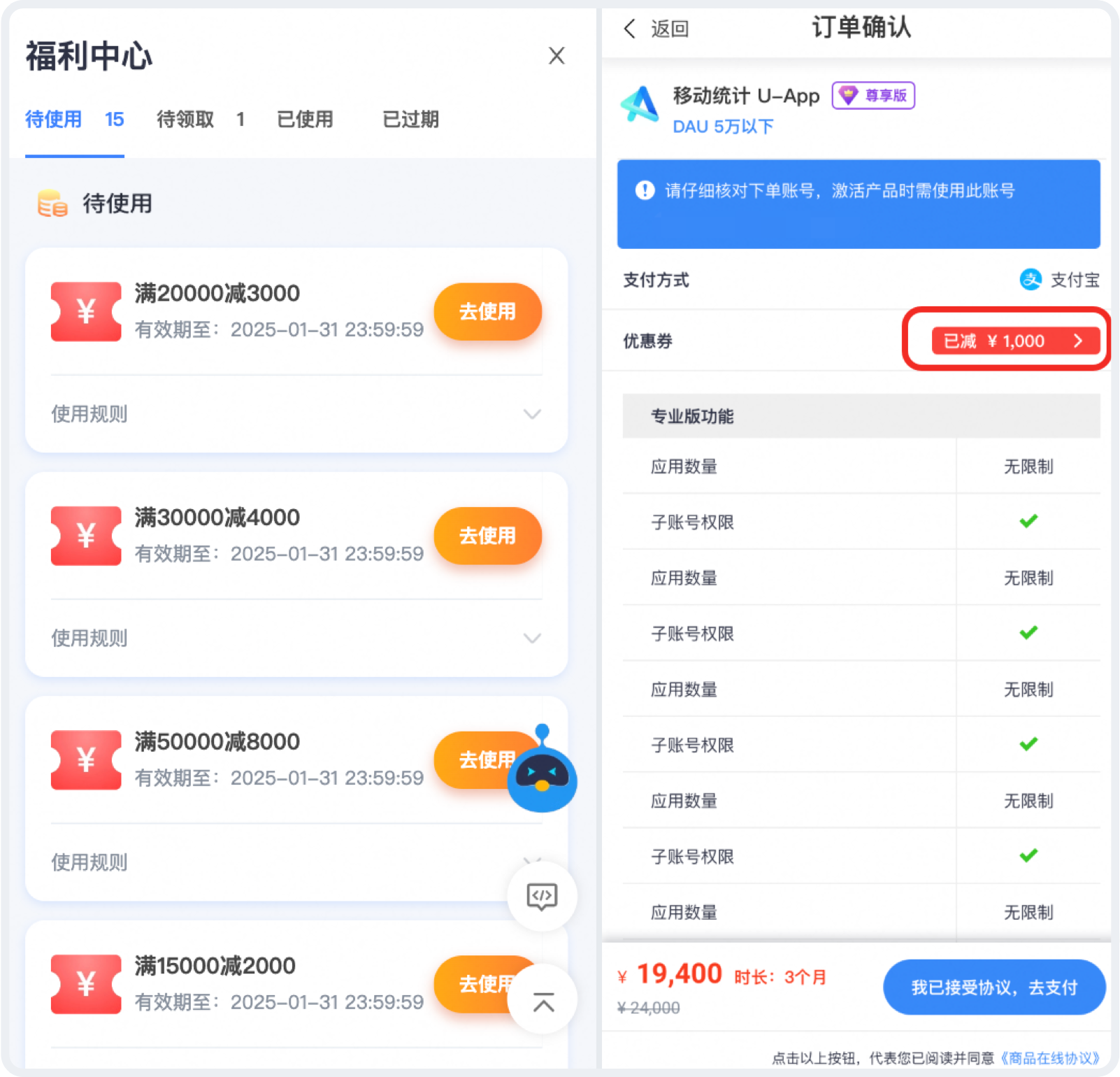Use the 满20000减3000 coupon via 去使用
Viewport: 1120px width, 1077px height.
point(487,311)
